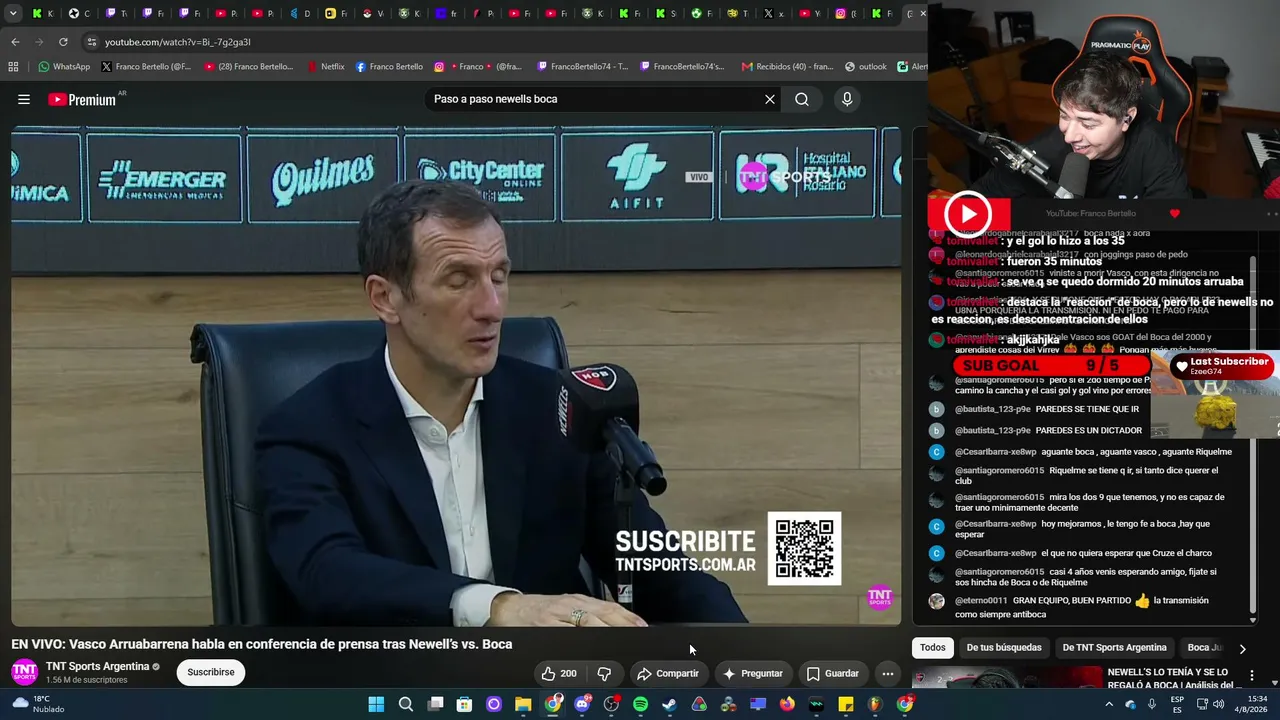Subscribe to TNT Sports Argentina with Suscribirse

pos(211,672)
